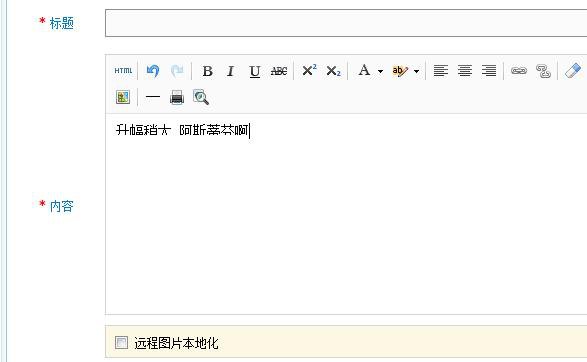Align text to the left
The image size is (587, 362).
click(x=441, y=70)
